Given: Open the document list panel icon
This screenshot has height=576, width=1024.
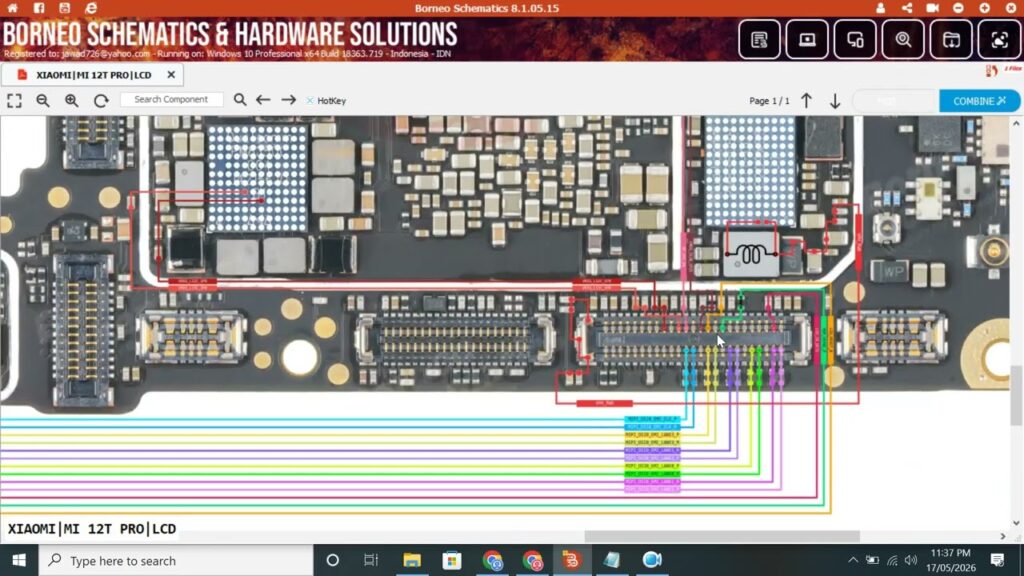Looking at the screenshot, I should pyautogui.click(x=759, y=40).
